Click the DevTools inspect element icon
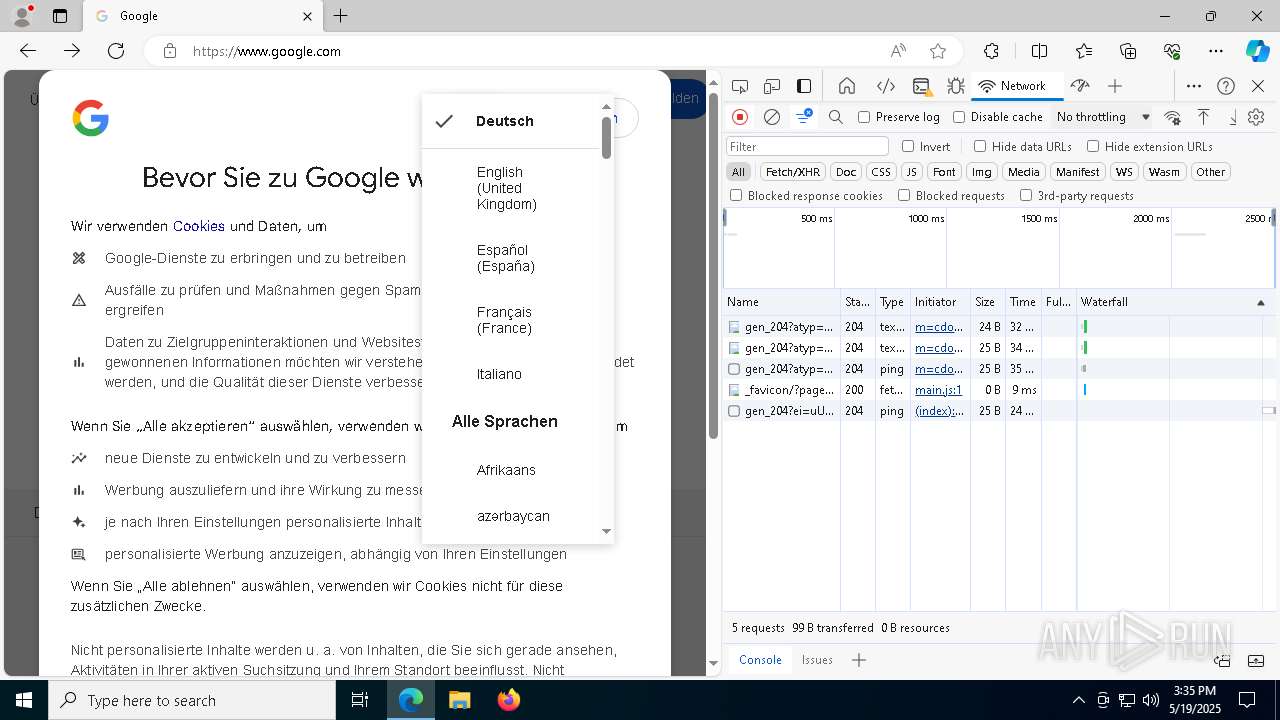The image size is (1280, 720). [x=739, y=86]
